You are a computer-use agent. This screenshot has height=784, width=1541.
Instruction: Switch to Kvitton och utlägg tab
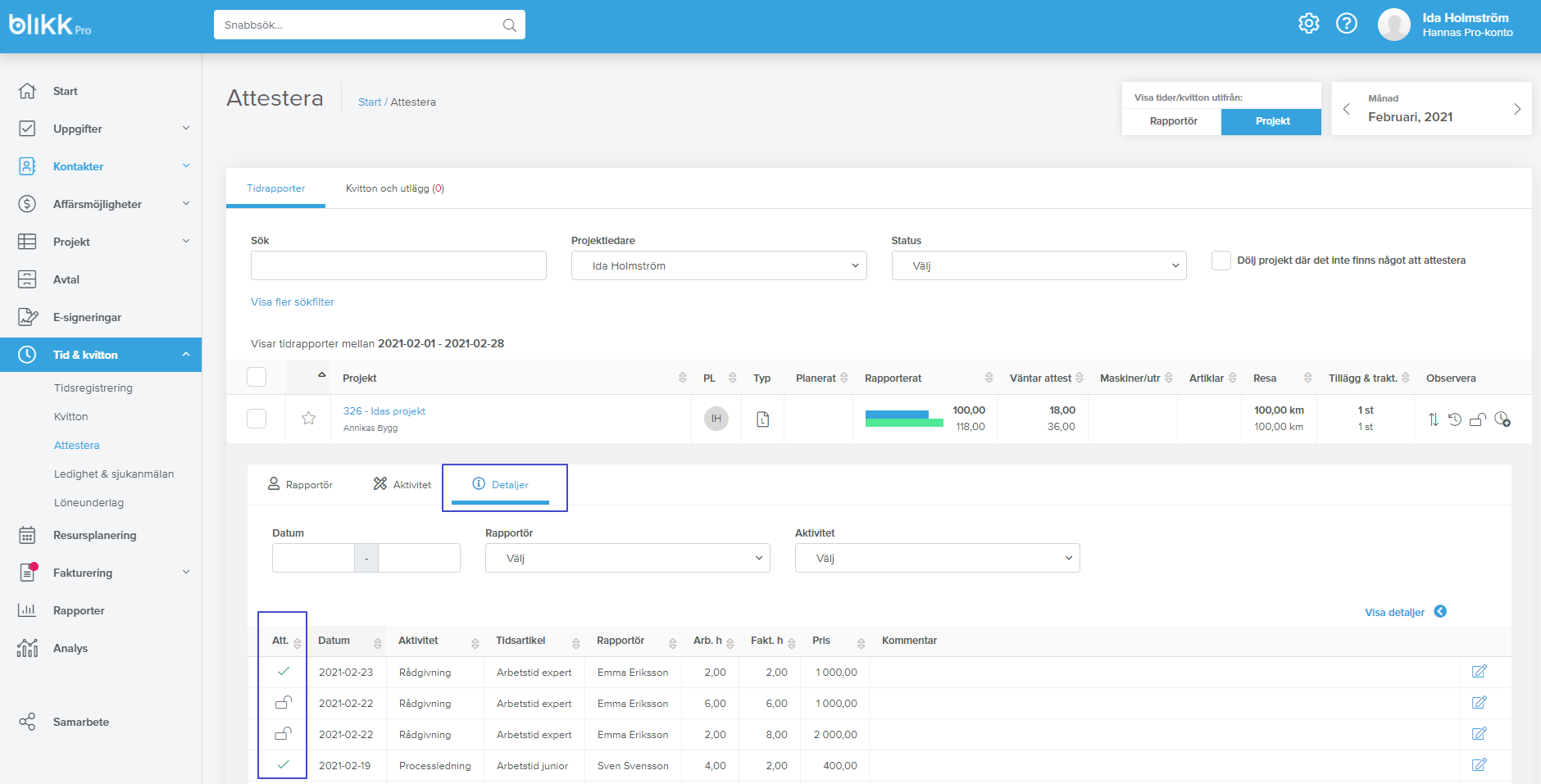(395, 188)
